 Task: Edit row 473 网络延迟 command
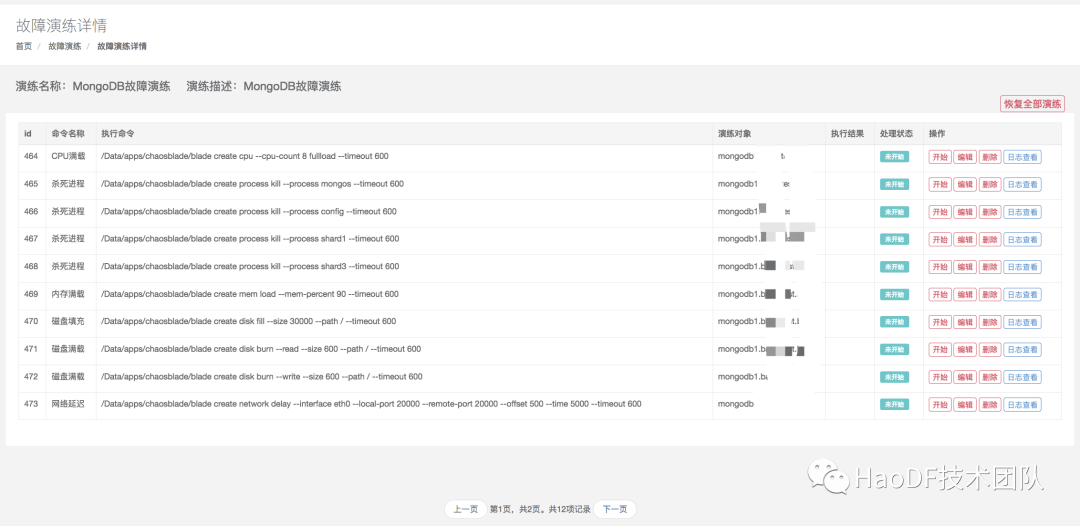pyautogui.click(x=964, y=404)
